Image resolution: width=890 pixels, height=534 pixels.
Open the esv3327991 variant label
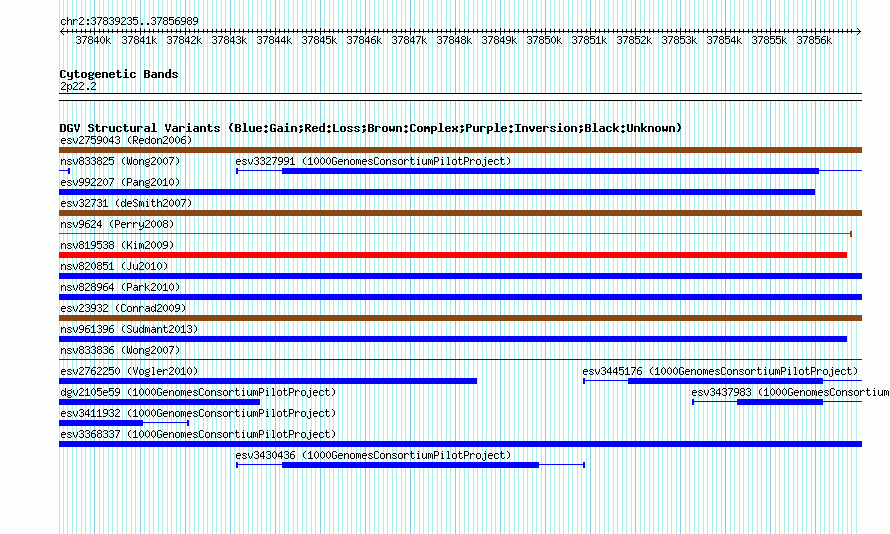[x=373, y=161]
